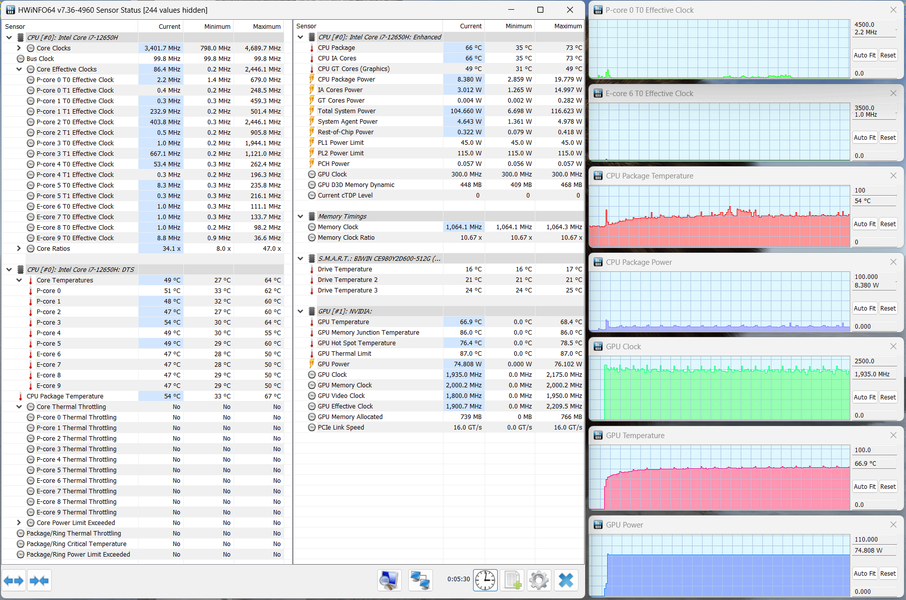Screen dimensions: 906x600
Task: Click the expand columns double-arrow icon
Action: [x=14, y=580]
